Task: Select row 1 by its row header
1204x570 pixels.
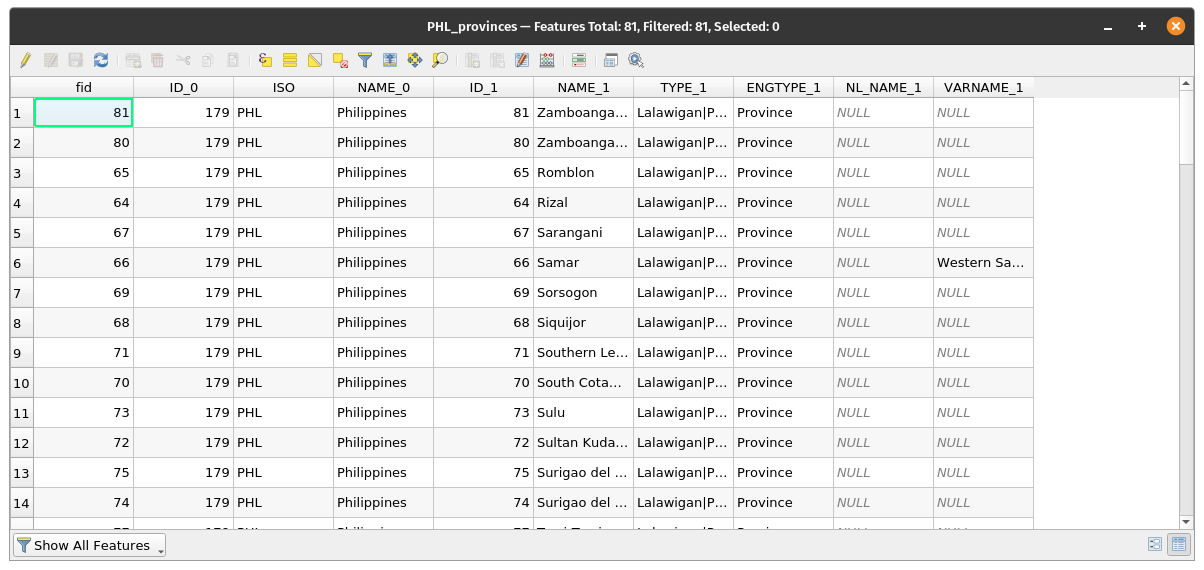Action: pyautogui.click(x=22, y=113)
